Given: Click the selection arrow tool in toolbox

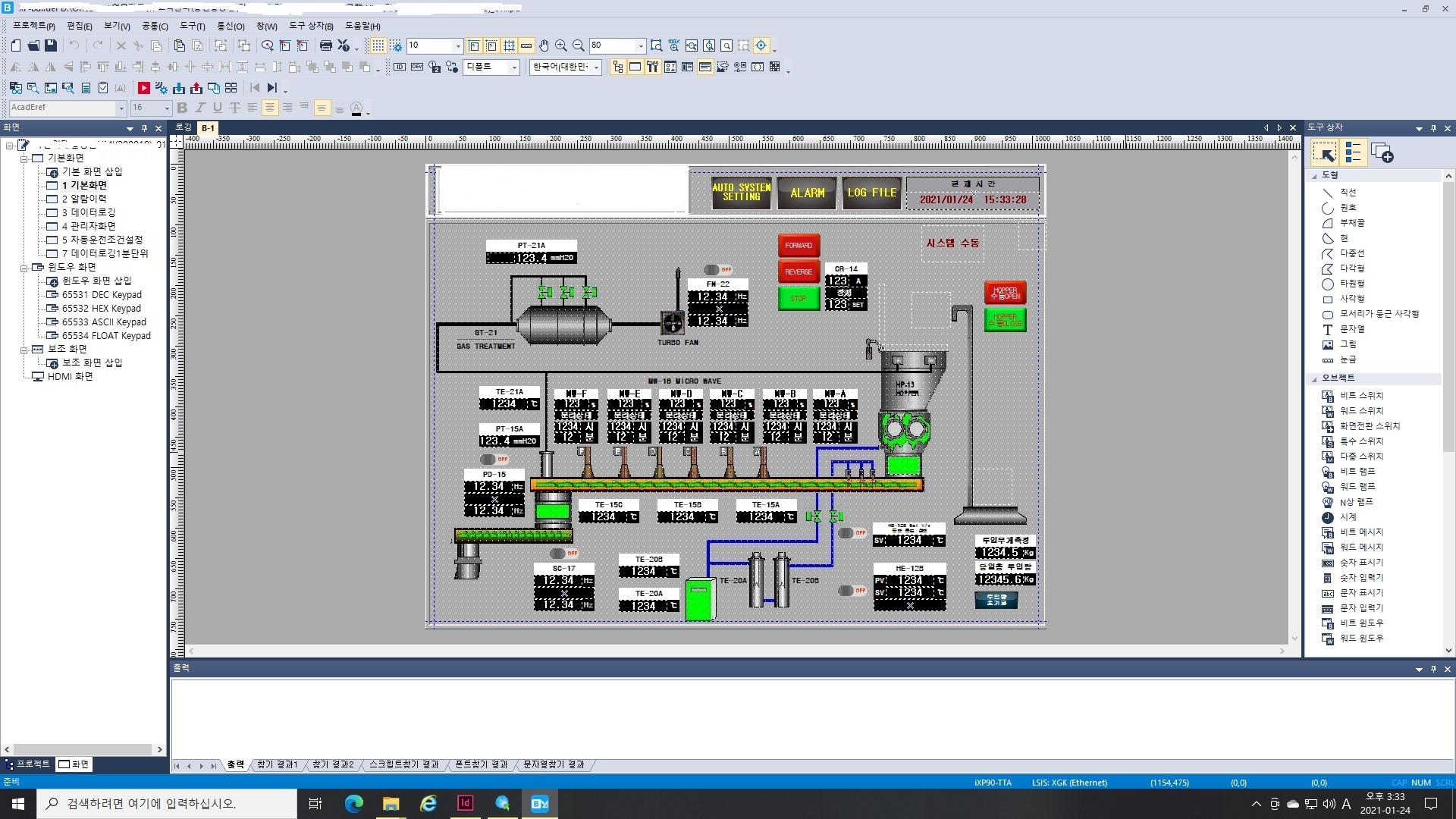Looking at the screenshot, I should click(1325, 154).
